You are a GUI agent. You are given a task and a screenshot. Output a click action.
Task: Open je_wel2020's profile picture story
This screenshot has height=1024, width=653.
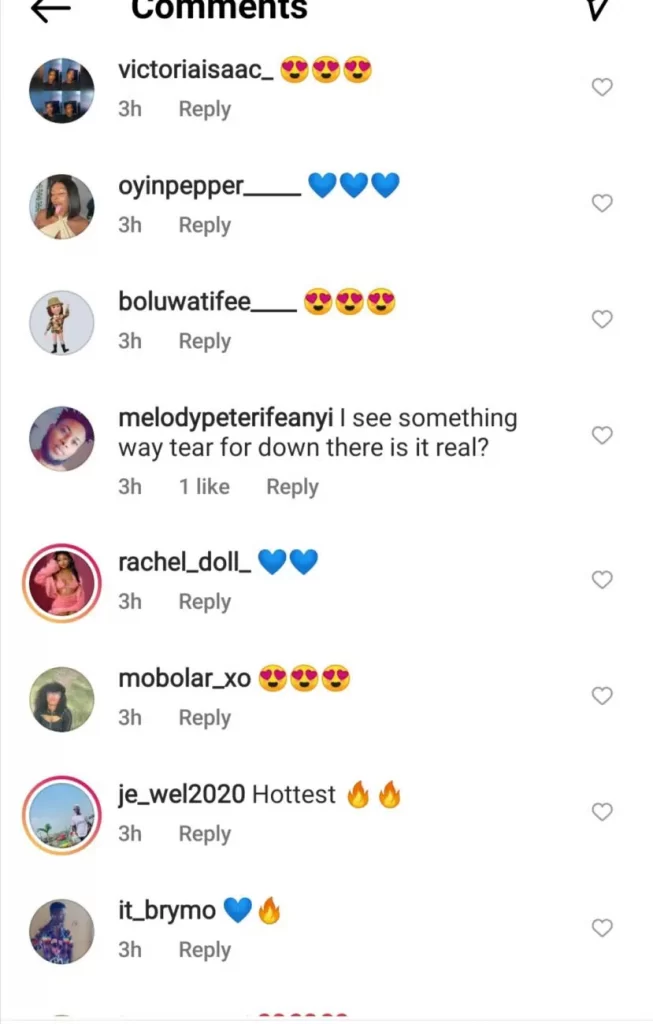(62, 814)
